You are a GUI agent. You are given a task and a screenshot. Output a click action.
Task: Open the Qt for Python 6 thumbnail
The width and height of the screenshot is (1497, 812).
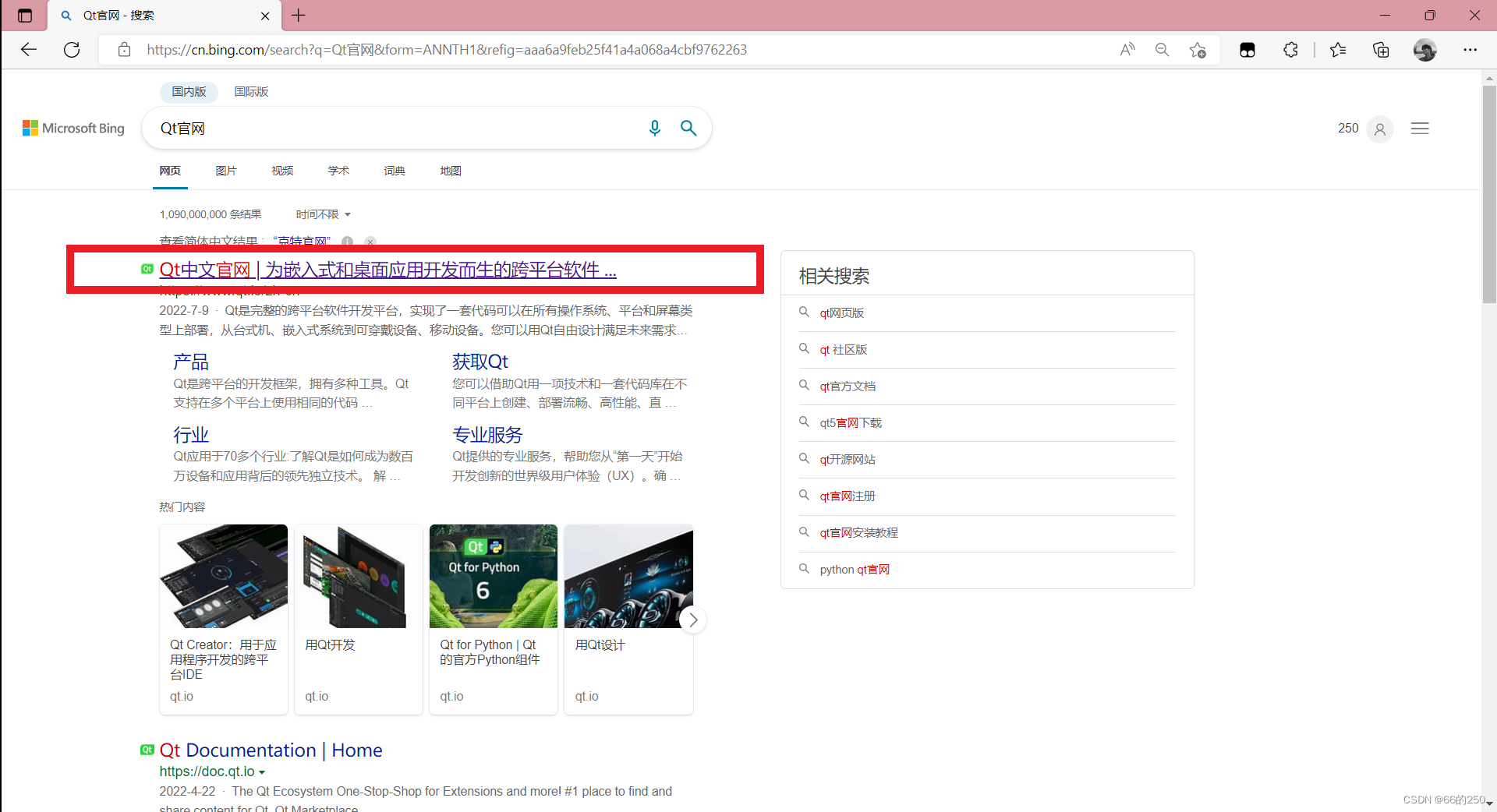point(493,576)
